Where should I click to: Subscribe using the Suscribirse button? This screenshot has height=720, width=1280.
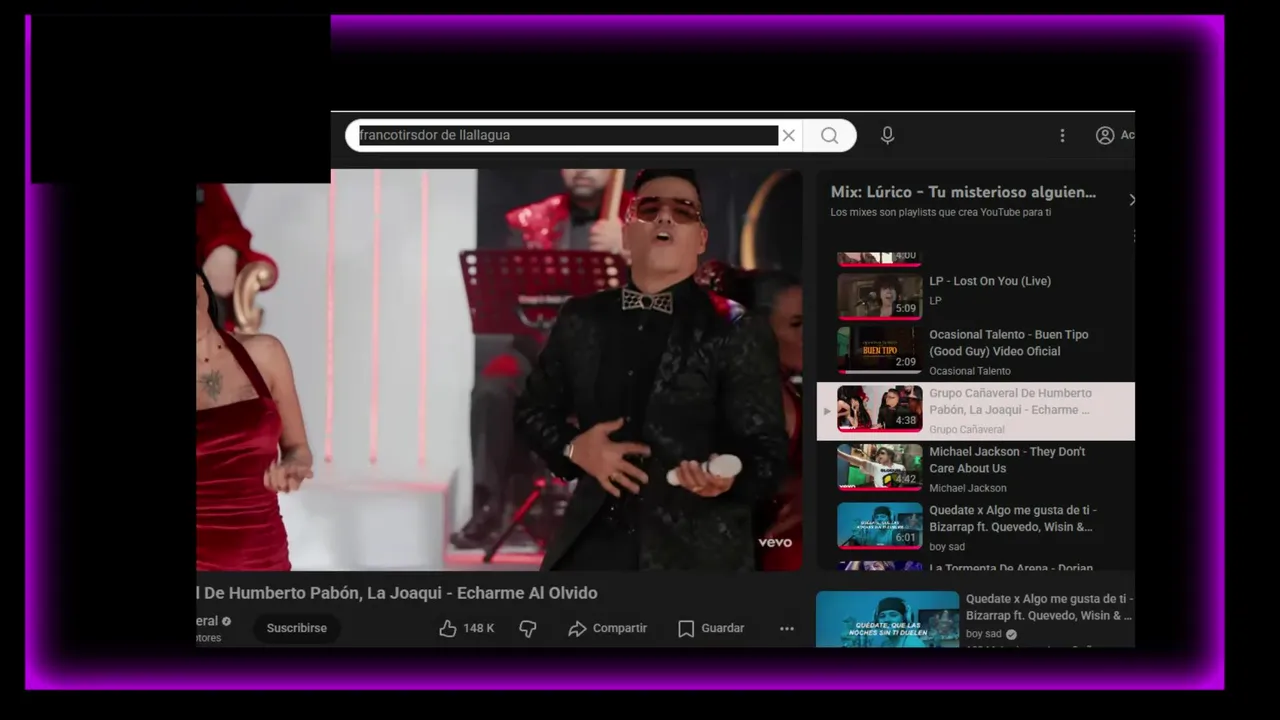(x=297, y=628)
